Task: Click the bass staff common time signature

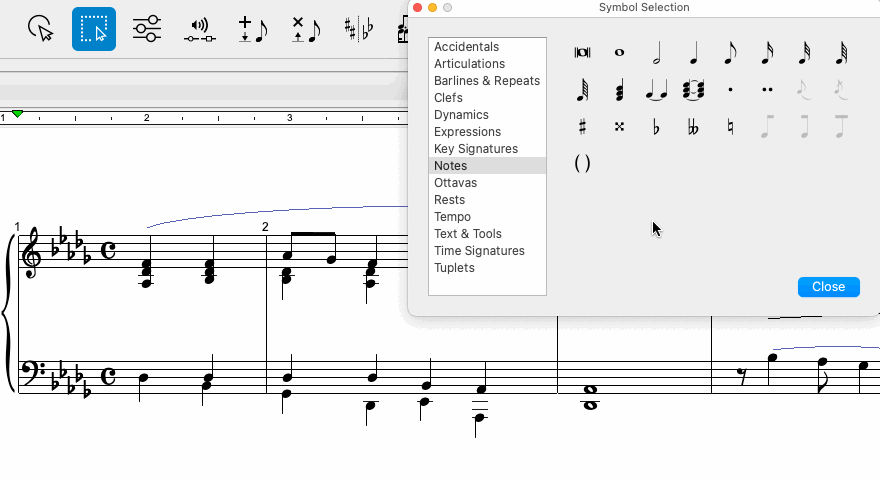Action: tap(108, 376)
